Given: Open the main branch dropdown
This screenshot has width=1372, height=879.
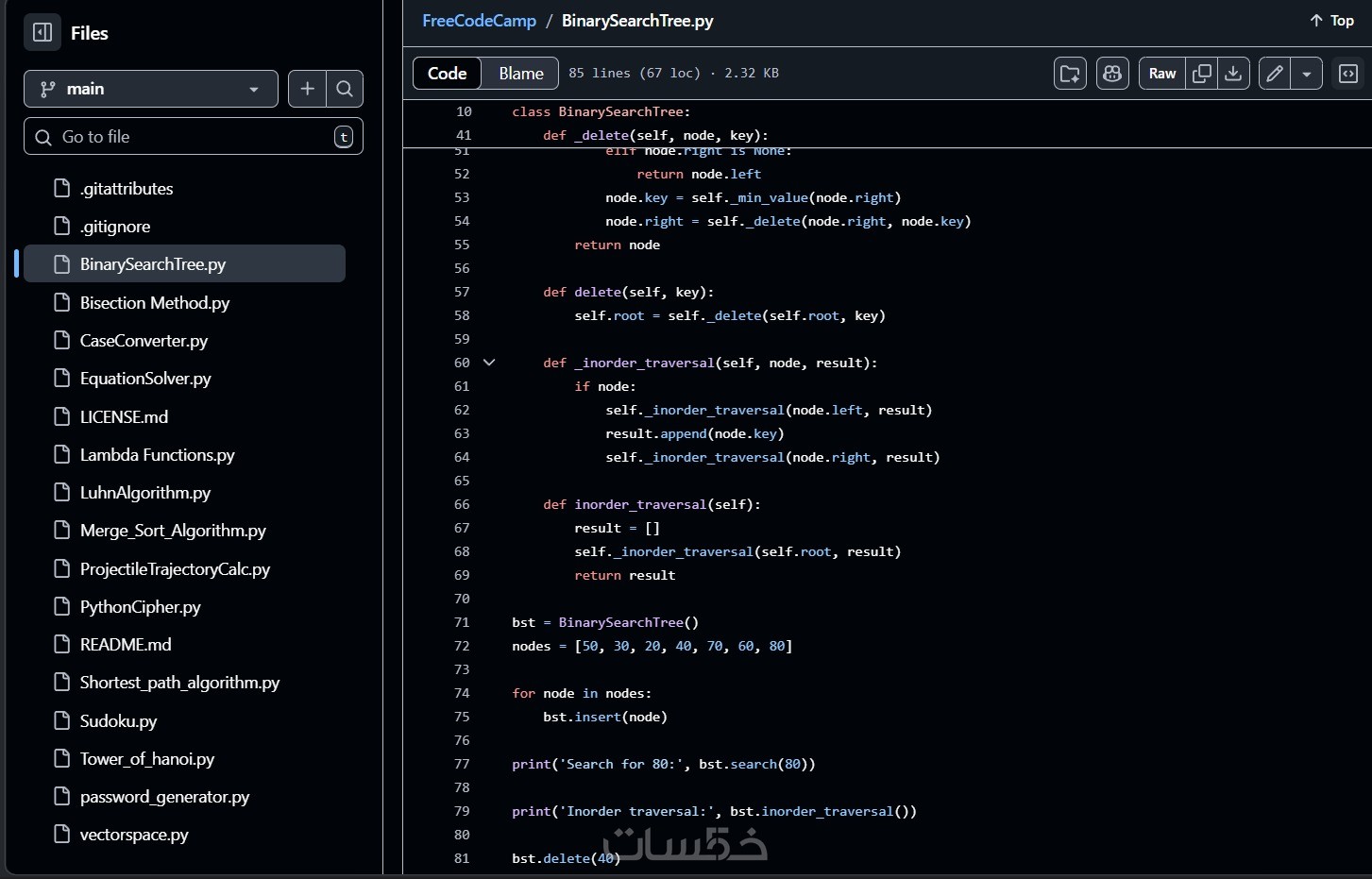Looking at the screenshot, I should (x=151, y=89).
